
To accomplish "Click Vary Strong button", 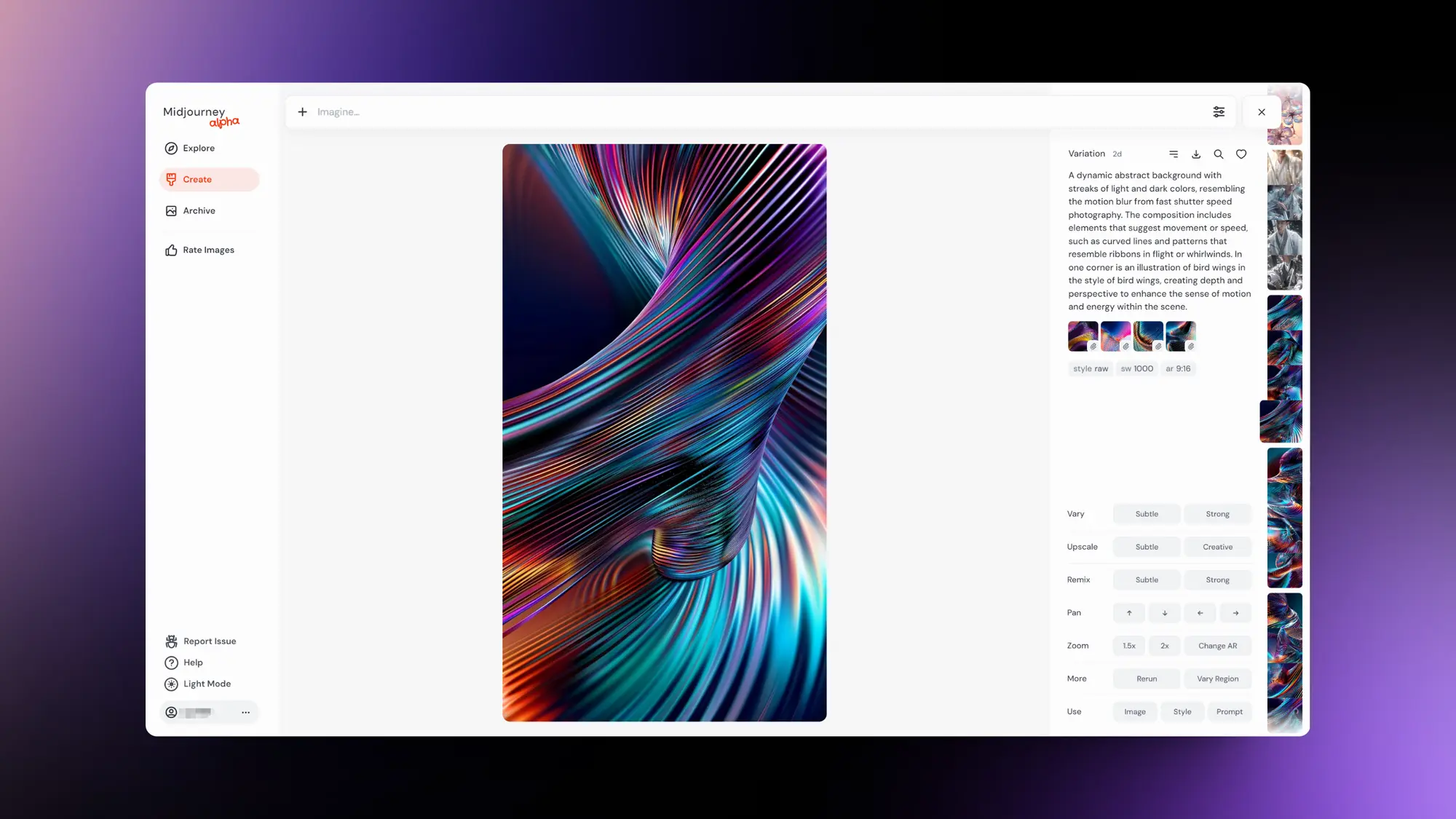I will (1217, 514).
